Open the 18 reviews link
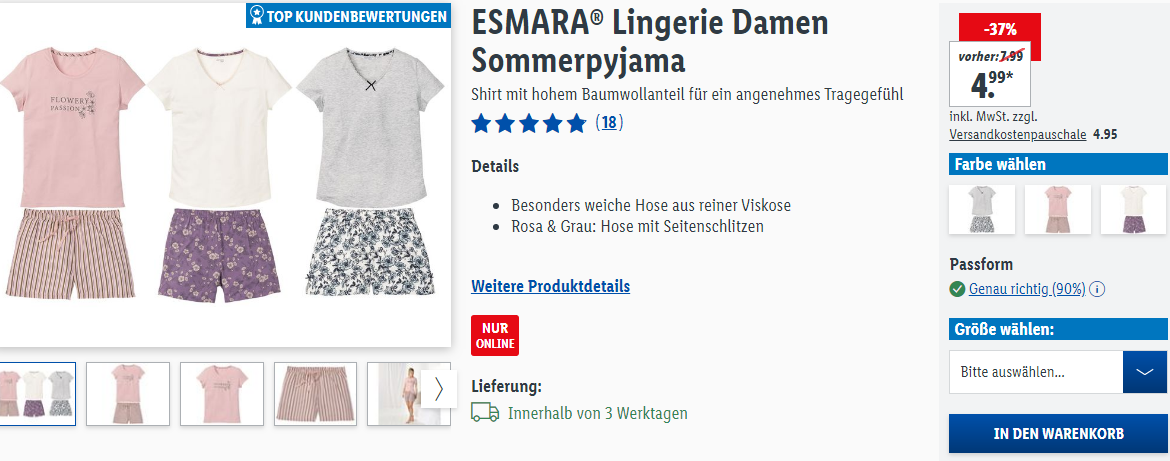 pos(610,123)
